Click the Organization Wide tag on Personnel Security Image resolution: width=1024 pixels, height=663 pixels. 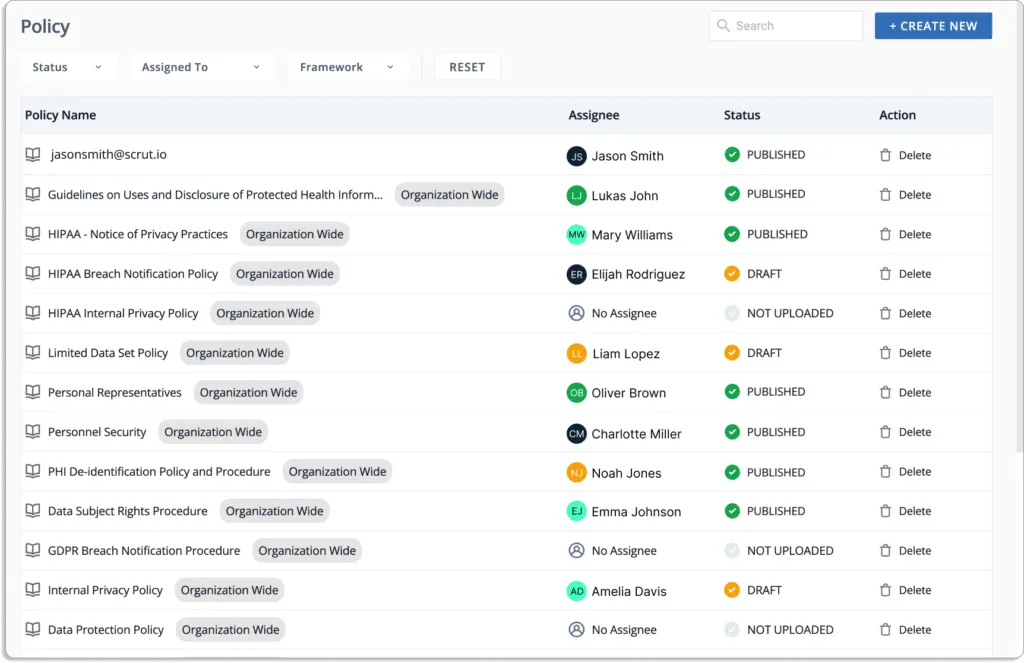tap(213, 432)
